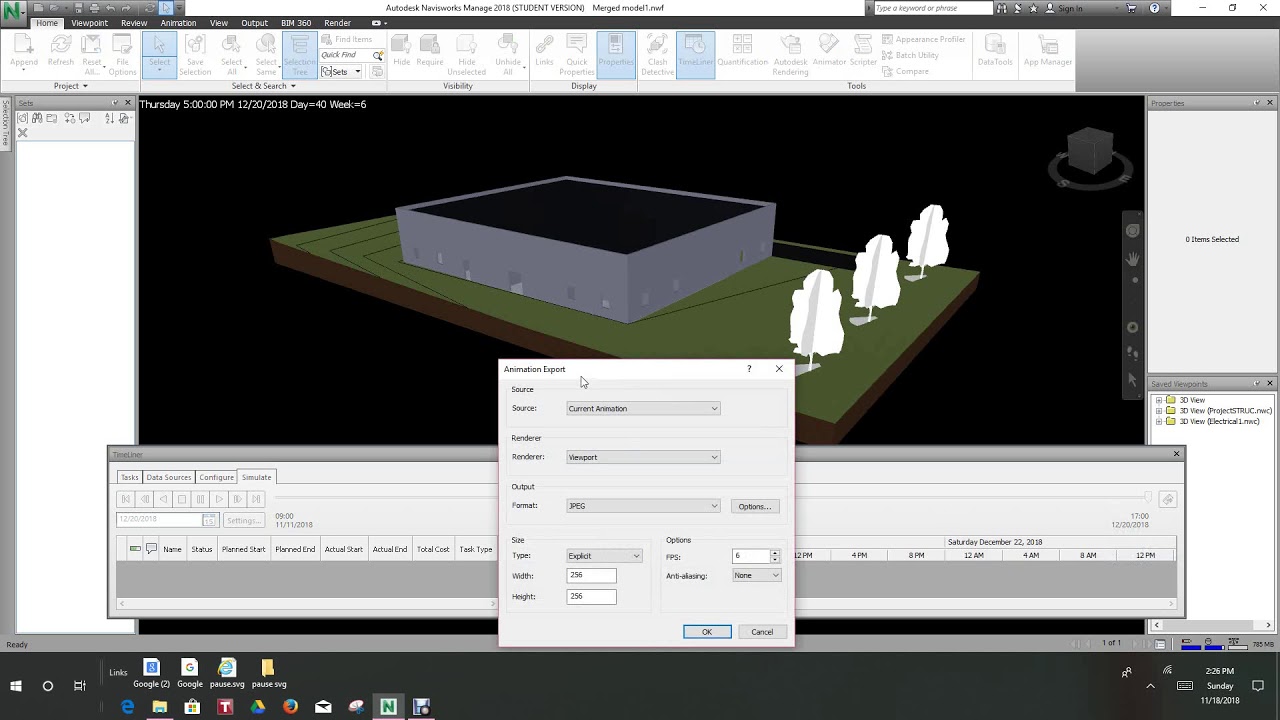This screenshot has height=720, width=1280.
Task: Open the Output ribbon tab
Action: (x=254, y=23)
